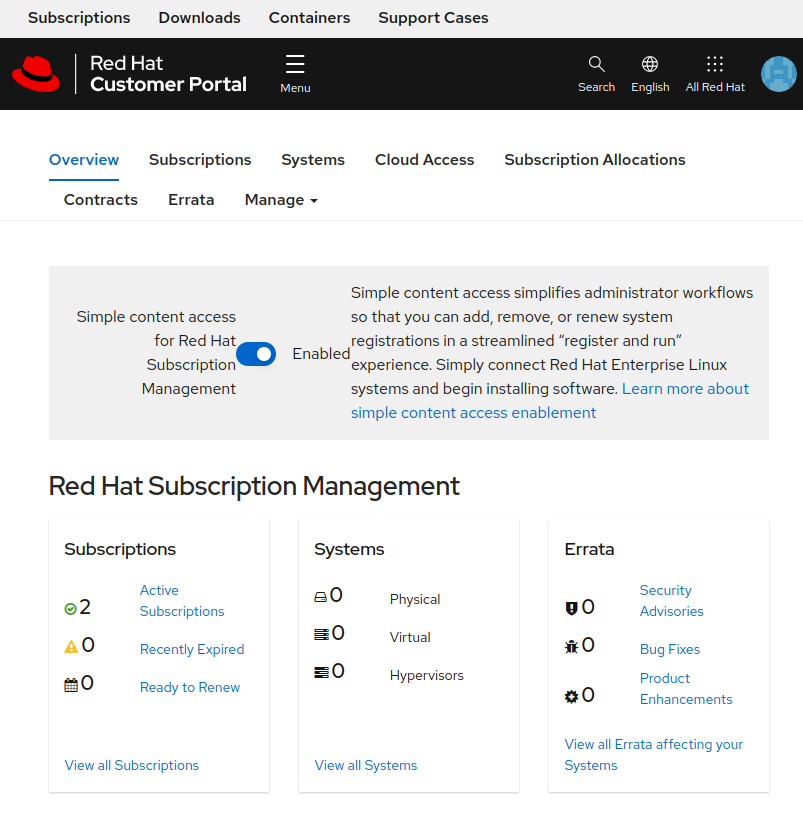803x821 pixels.
Task: Click the user avatar icon
Action: (778, 74)
